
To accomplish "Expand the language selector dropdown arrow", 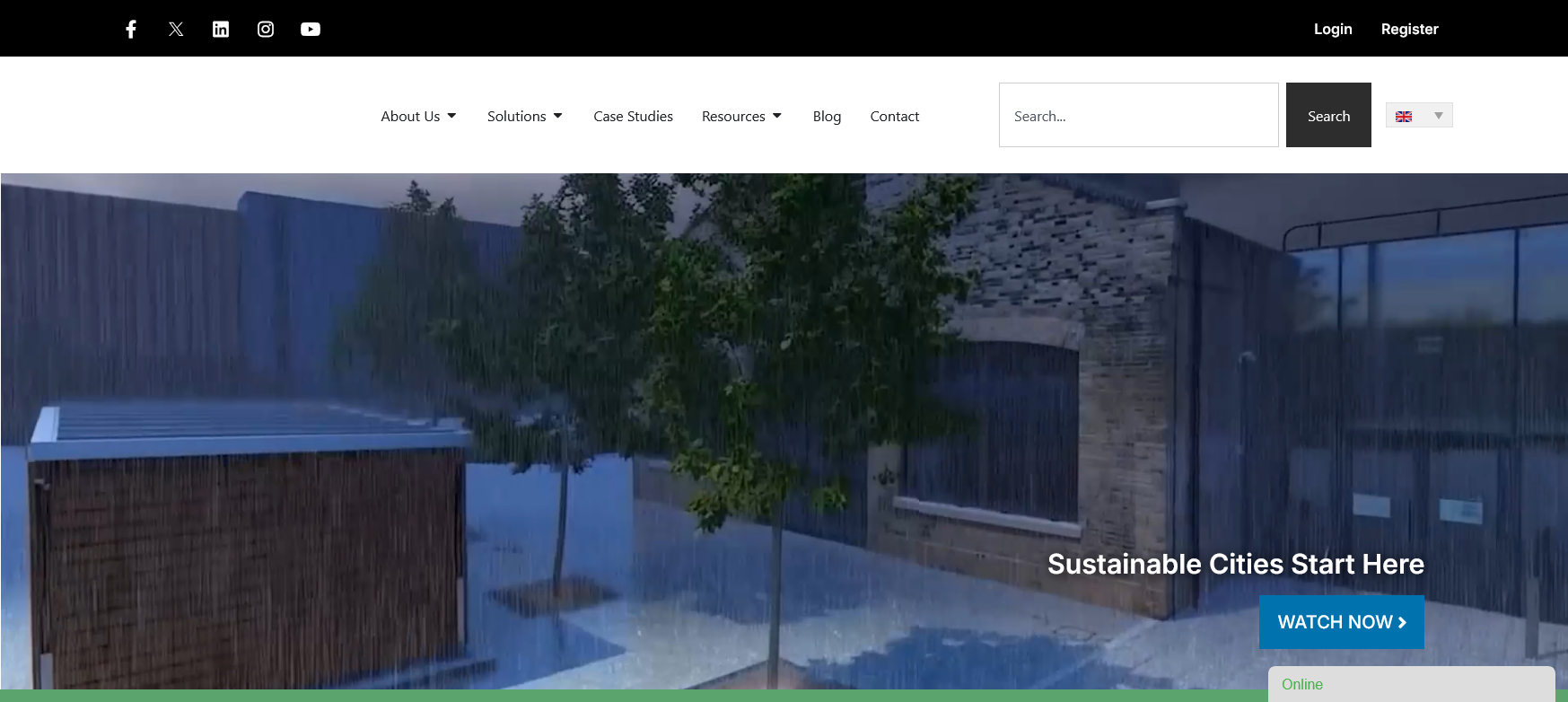I will [x=1439, y=115].
